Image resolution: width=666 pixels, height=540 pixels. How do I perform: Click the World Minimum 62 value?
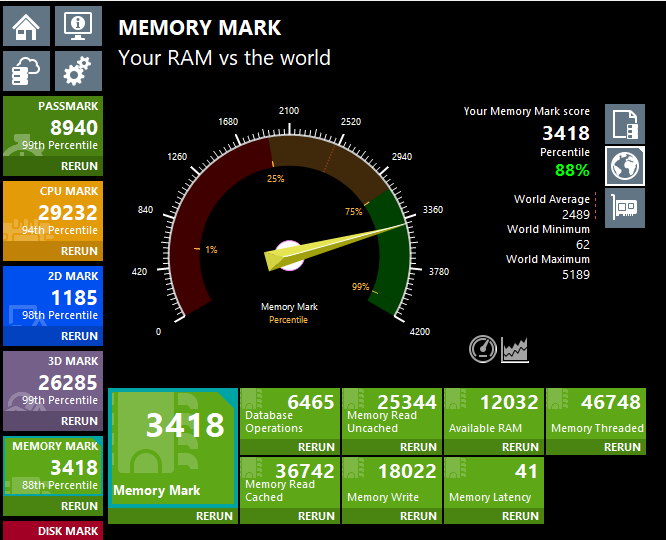click(582, 244)
